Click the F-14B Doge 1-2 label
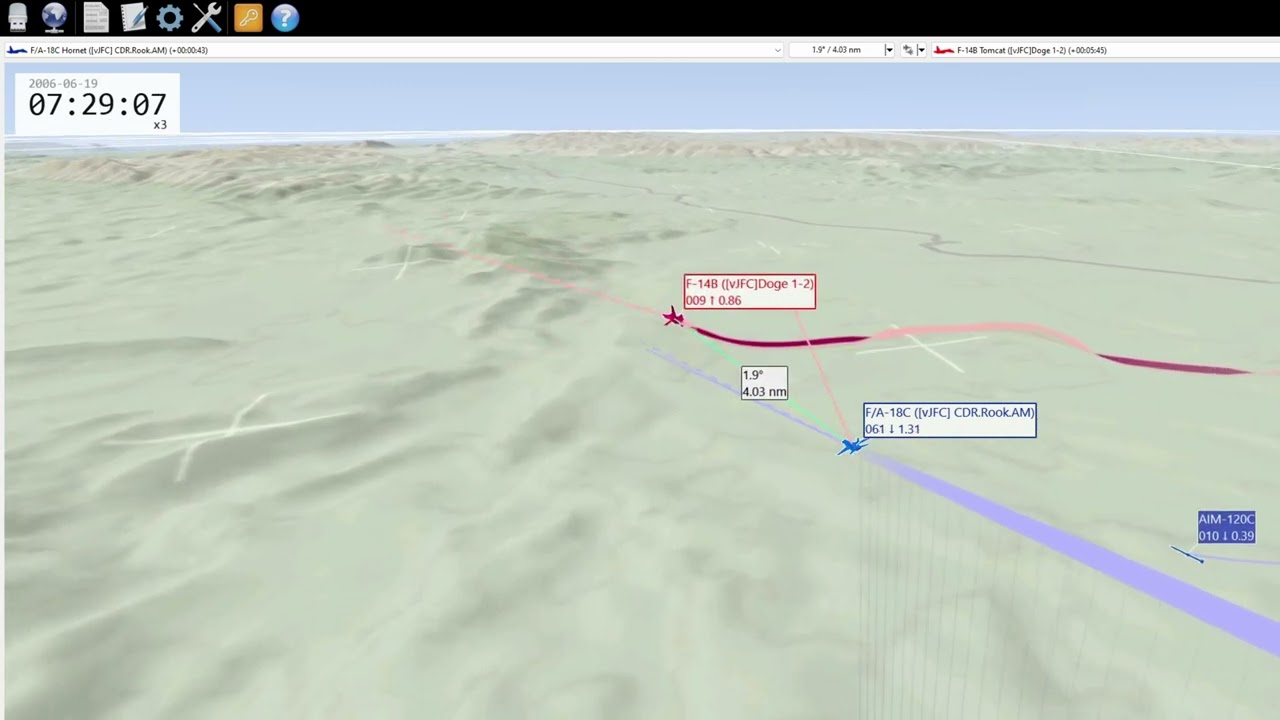Screen dimensions: 1280x720 coord(749,292)
